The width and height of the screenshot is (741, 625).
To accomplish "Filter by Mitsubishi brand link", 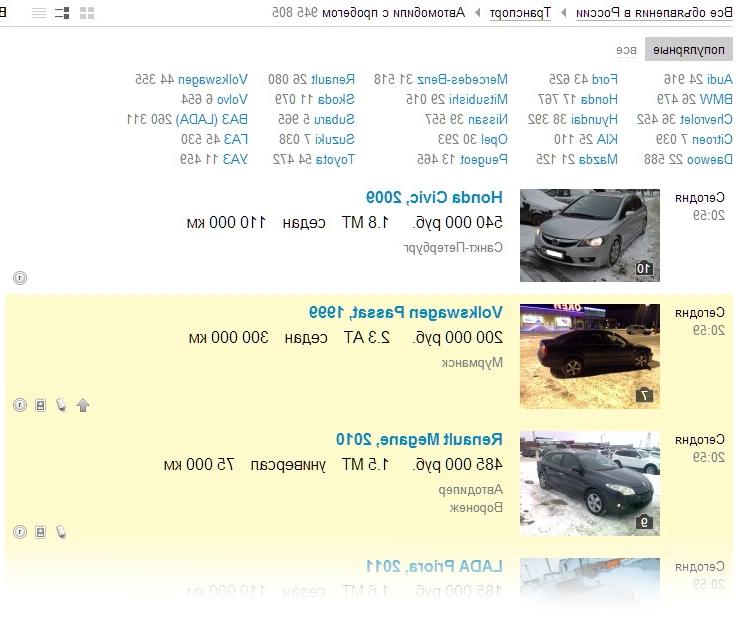I will pyautogui.click(x=478, y=99).
